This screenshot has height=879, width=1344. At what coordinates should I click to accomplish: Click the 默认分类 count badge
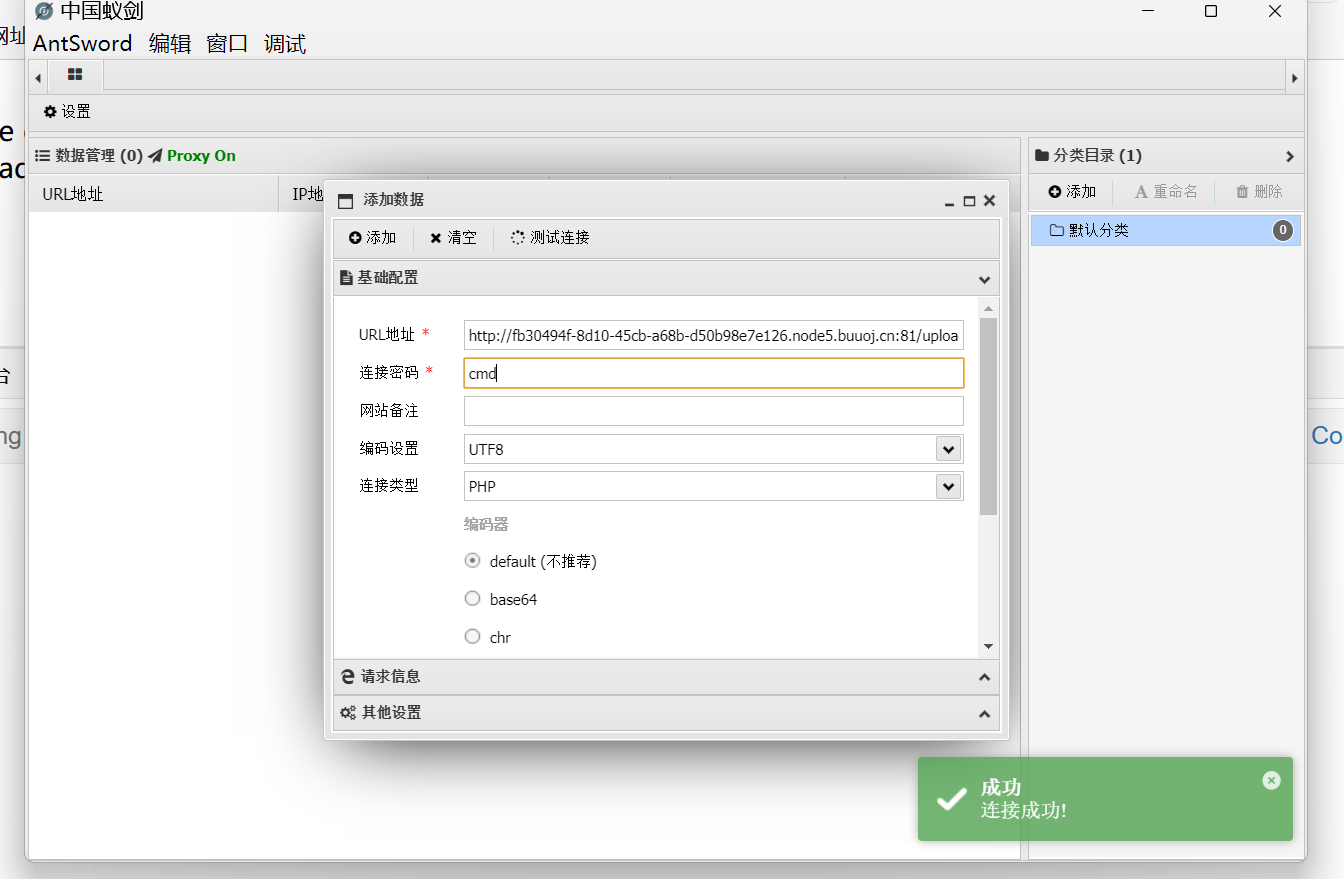(1283, 231)
